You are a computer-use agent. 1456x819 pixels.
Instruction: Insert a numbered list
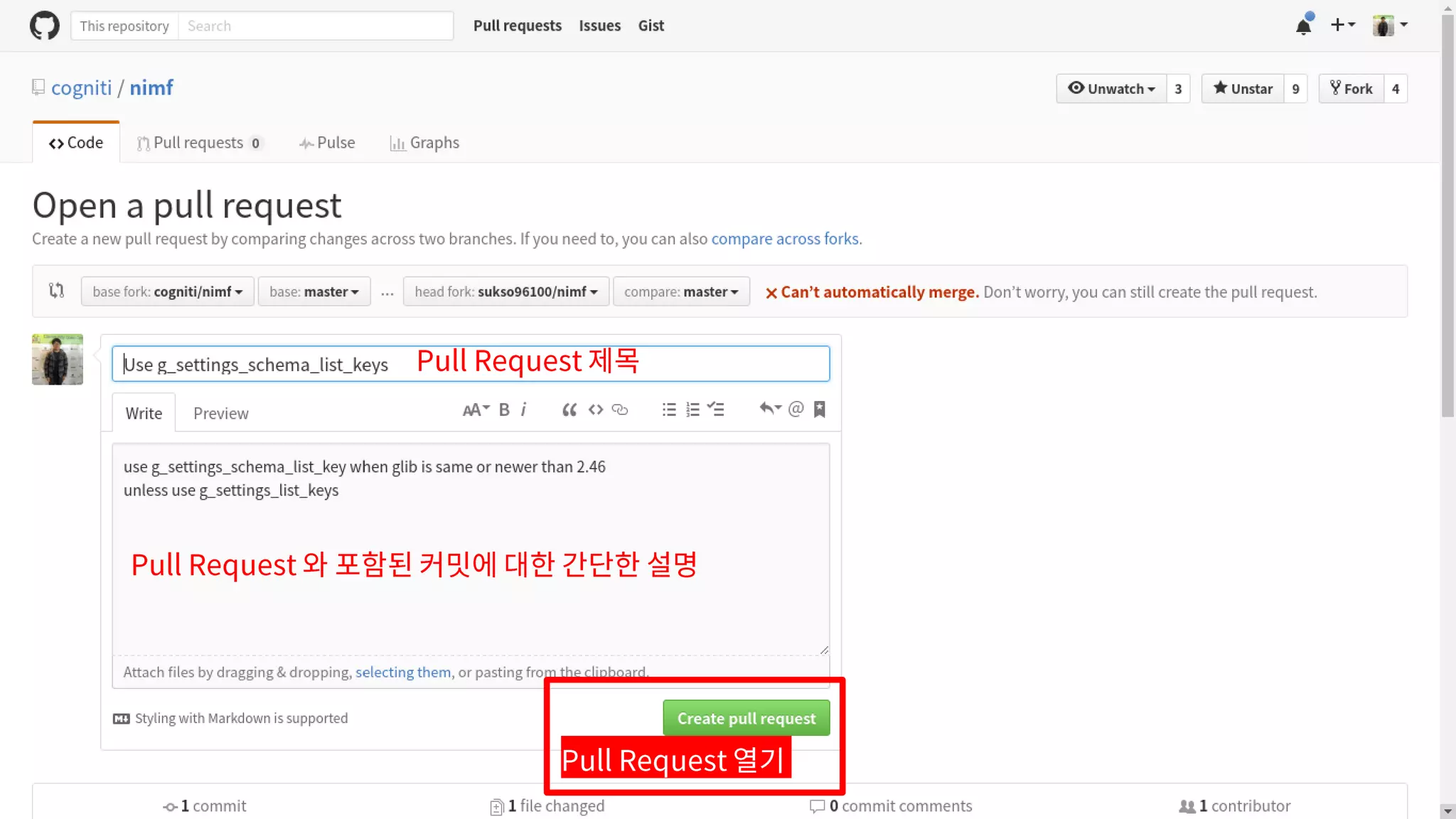pyautogui.click(x=692, y=409)
